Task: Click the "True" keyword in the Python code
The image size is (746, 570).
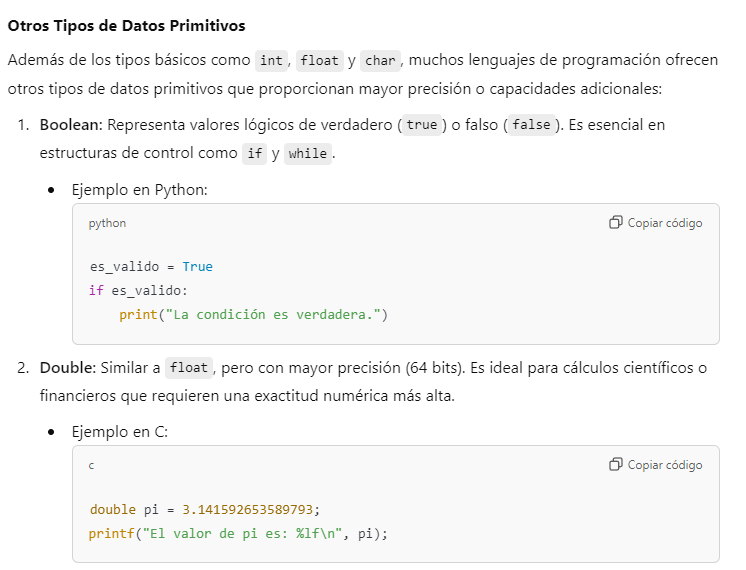Action: click(197, 267)
